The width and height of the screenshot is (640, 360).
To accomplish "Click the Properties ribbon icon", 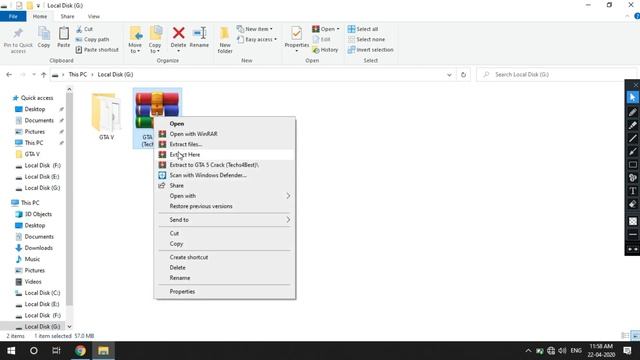I will [x=296, y=34].
